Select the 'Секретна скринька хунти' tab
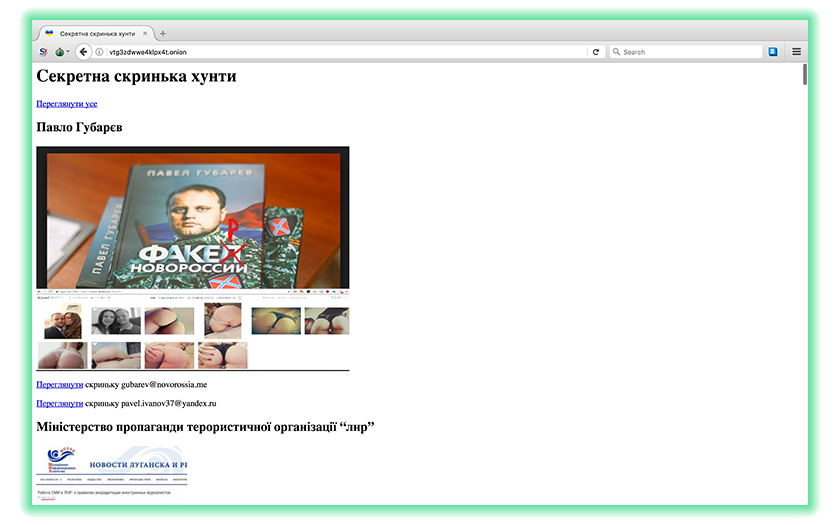 [95, 33]
